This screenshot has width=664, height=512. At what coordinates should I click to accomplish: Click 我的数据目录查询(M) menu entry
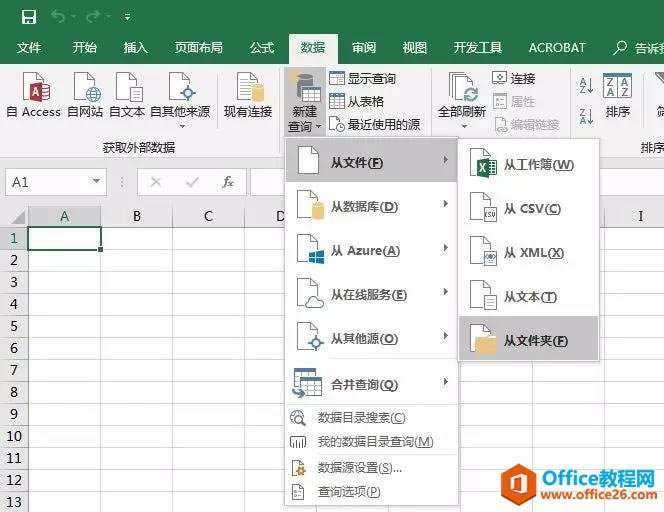pos(371,442)
